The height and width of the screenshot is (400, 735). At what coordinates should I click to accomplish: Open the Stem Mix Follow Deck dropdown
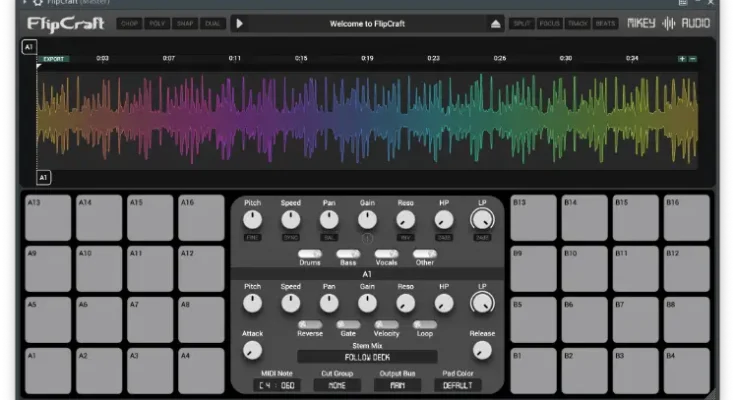367,356
